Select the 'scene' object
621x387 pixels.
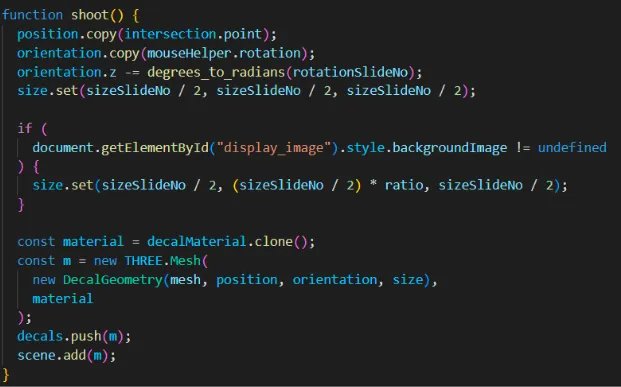coord(36,355)
